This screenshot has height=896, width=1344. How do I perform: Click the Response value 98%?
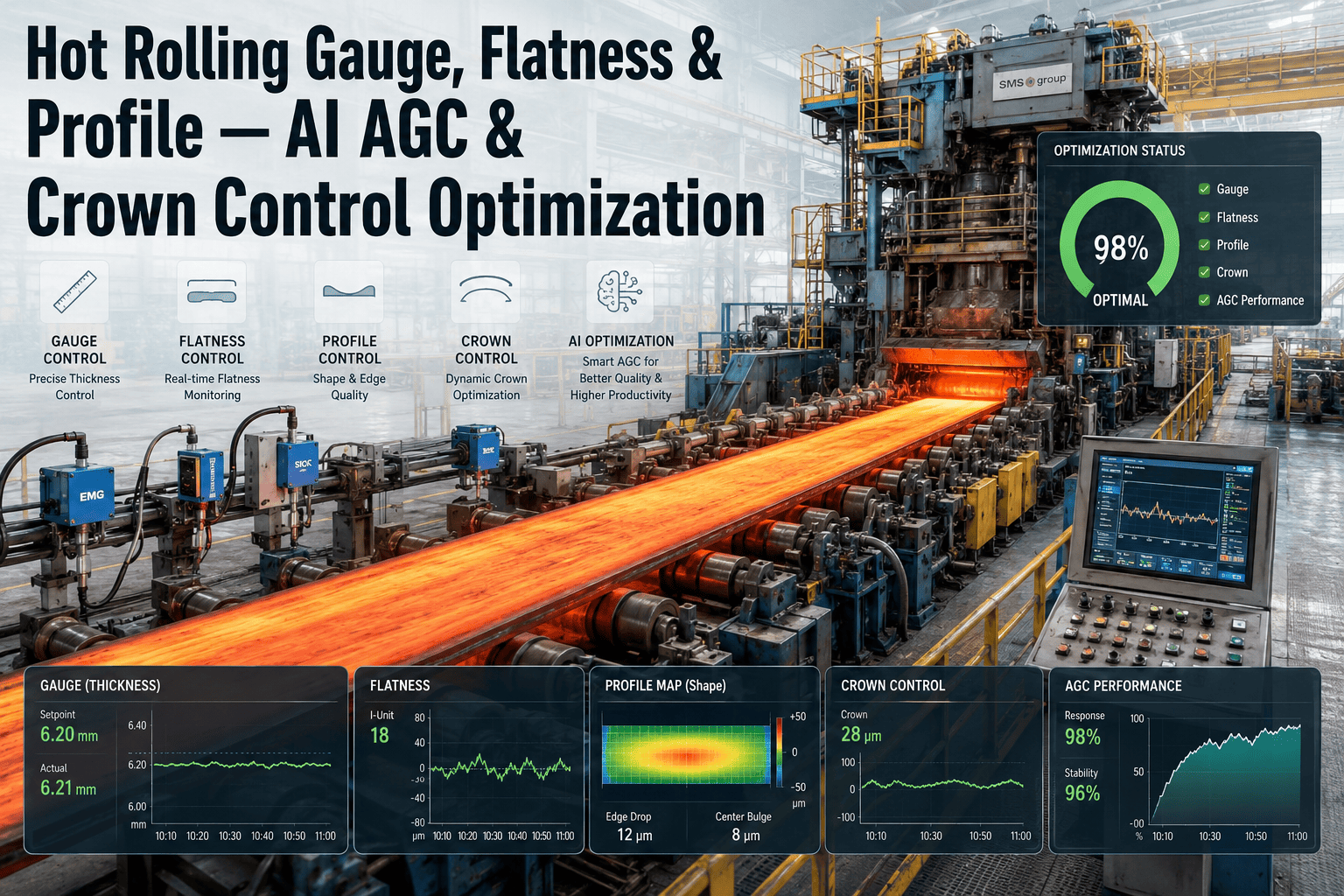click(x=1082, y=737)
